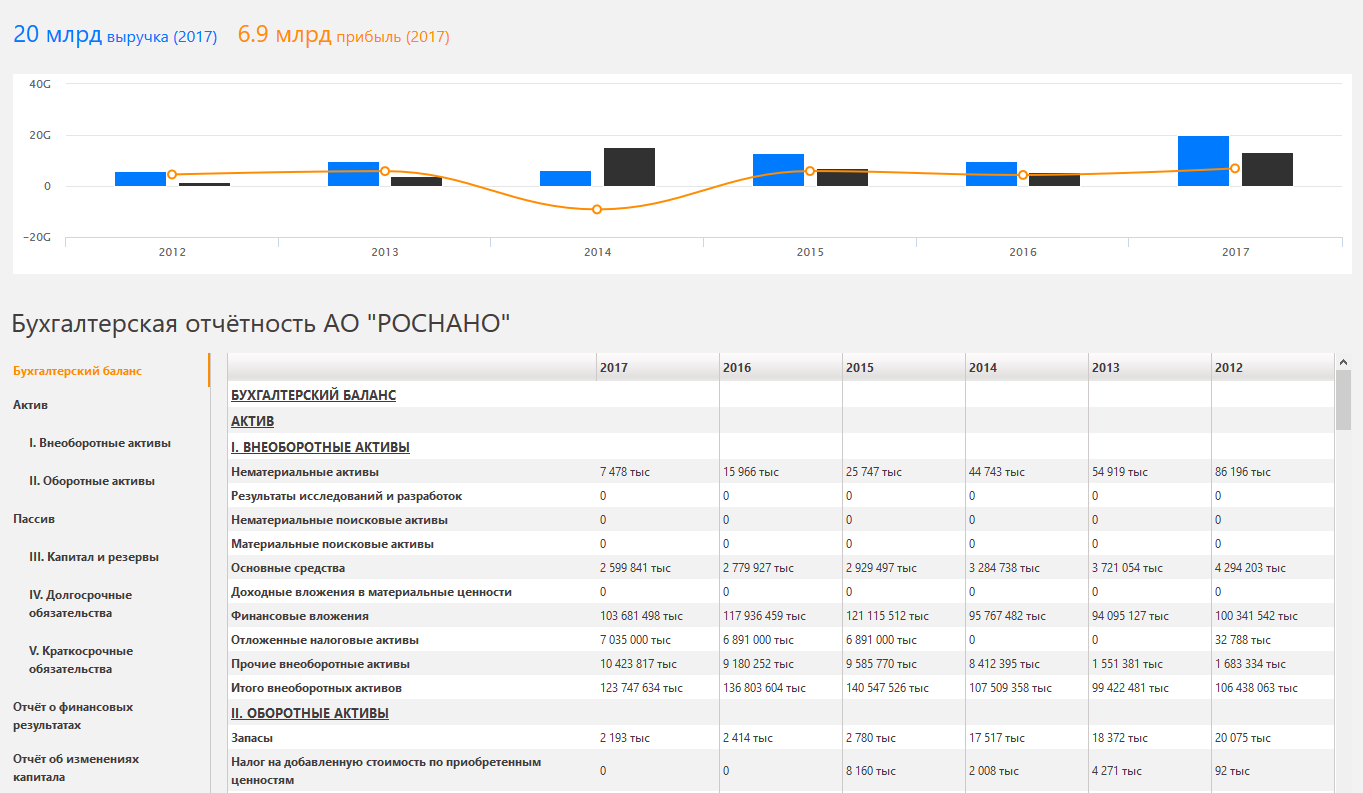Click the 2012 column header
This screenshot has width=1363, height=793.
pos(1272,367)
